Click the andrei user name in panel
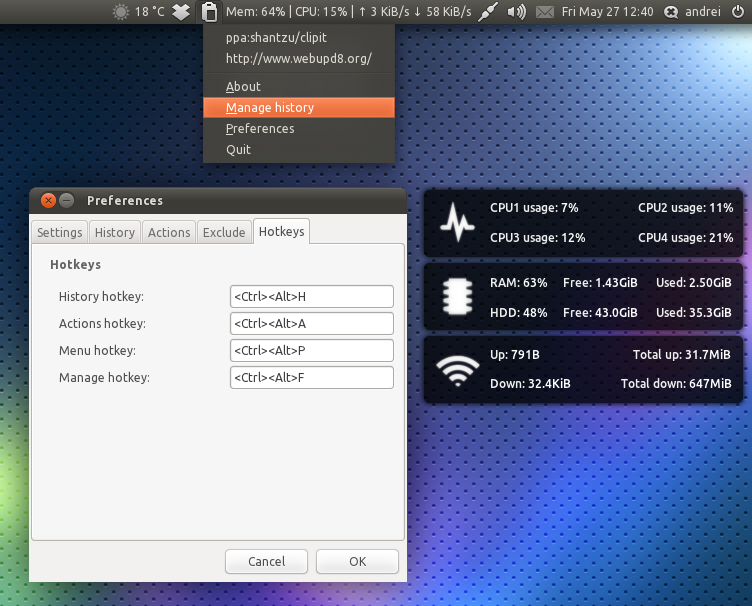 tap(703, 12)
